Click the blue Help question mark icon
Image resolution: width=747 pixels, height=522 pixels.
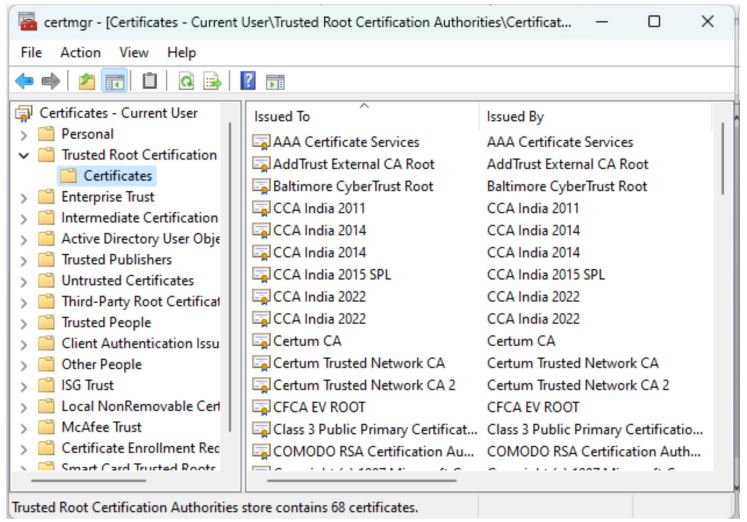click(x=248, y=81)
